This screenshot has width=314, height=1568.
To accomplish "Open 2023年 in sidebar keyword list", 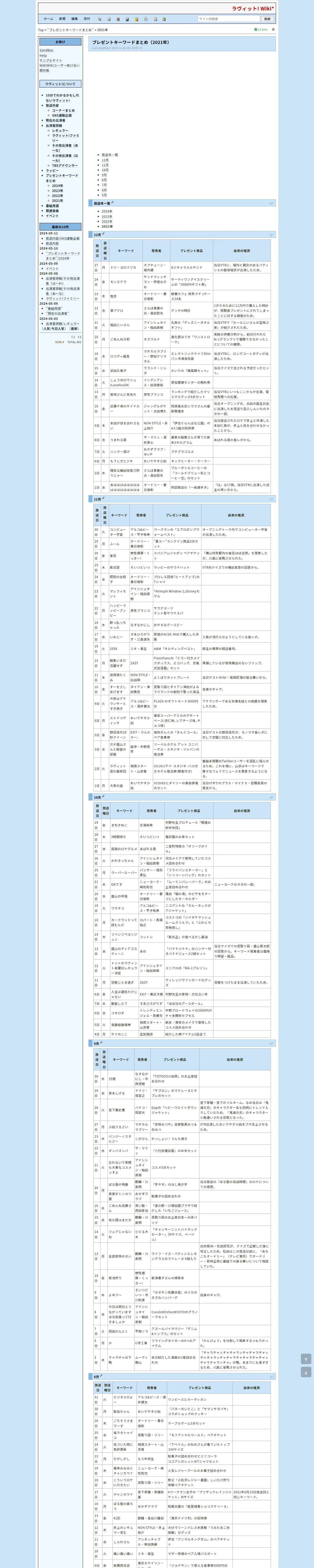I will [57, 191].
